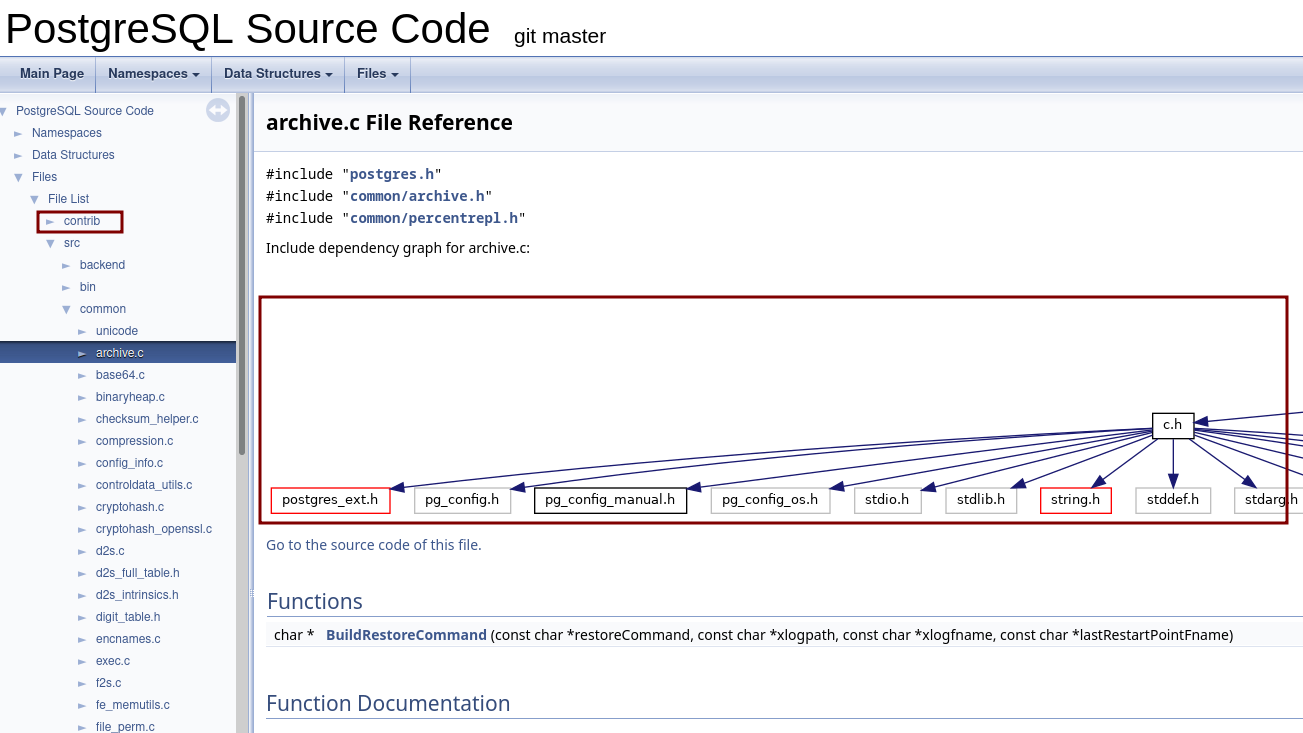Open the common/percentrepl.h include link
This screenshot has height=733, width=1303.
433,218
